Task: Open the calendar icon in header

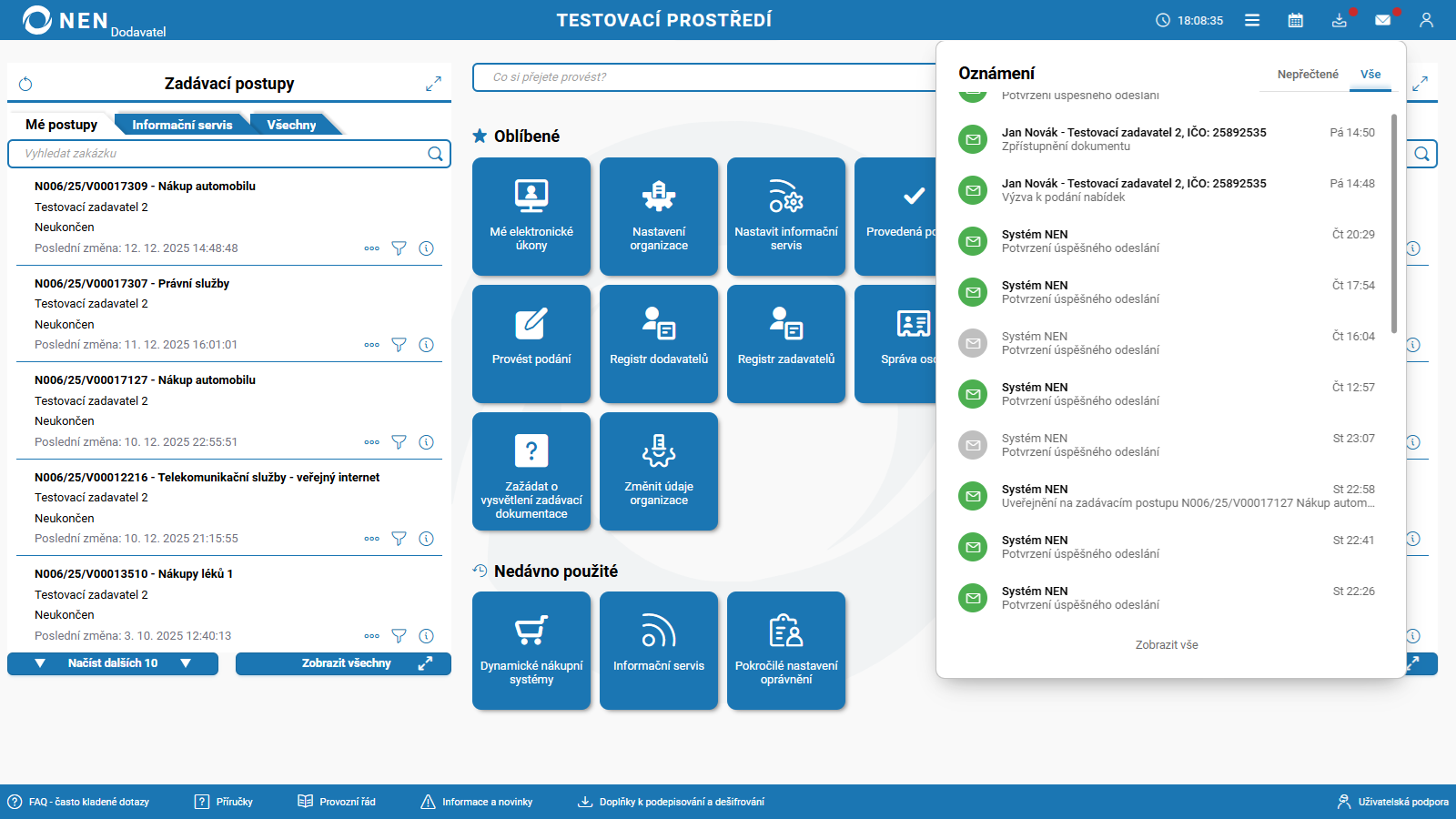Action: (1296, 20)
